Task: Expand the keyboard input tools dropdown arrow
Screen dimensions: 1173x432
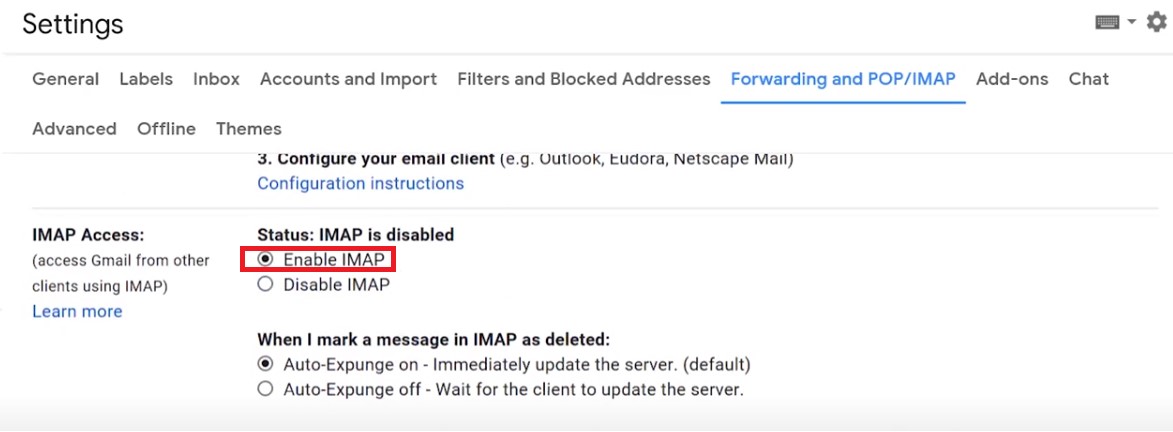Action: [1131, 22]
